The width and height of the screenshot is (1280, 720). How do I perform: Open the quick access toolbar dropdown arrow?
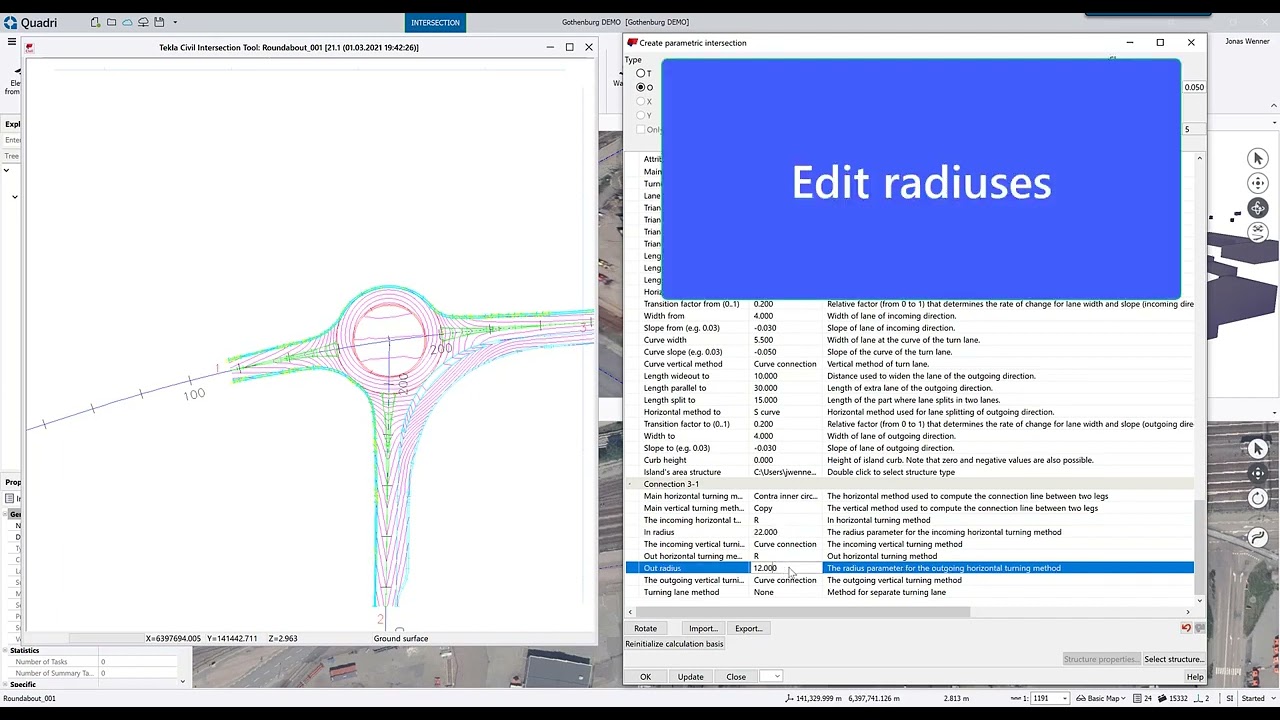point(175,22)
